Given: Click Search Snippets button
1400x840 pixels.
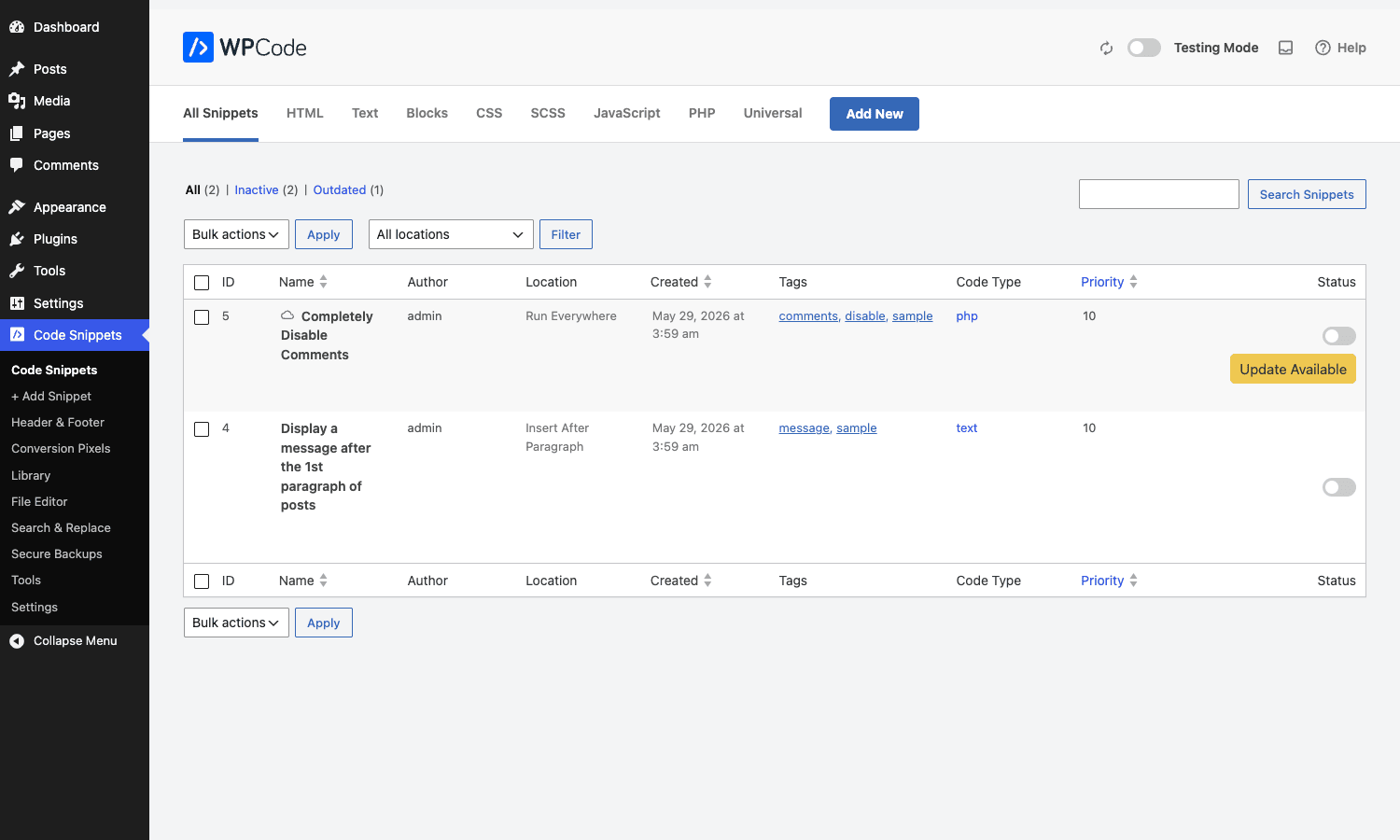Looking at the screenshot, I should coord(1307,194).
